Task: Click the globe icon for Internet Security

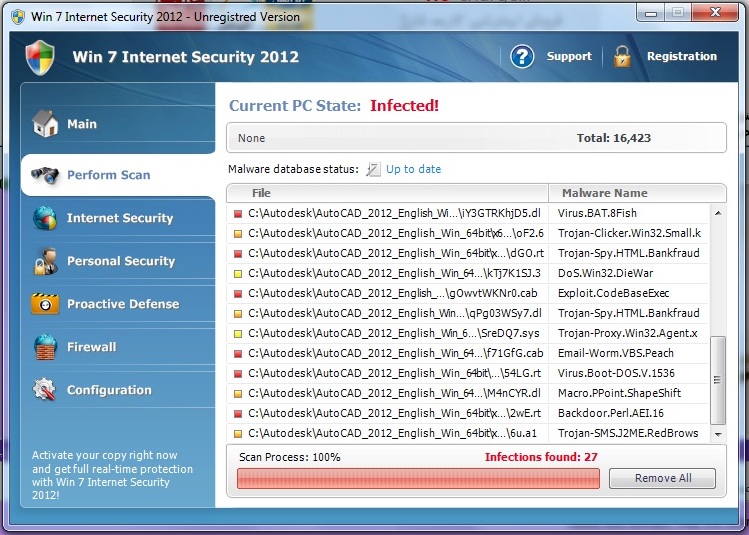Action: (45, 218)
